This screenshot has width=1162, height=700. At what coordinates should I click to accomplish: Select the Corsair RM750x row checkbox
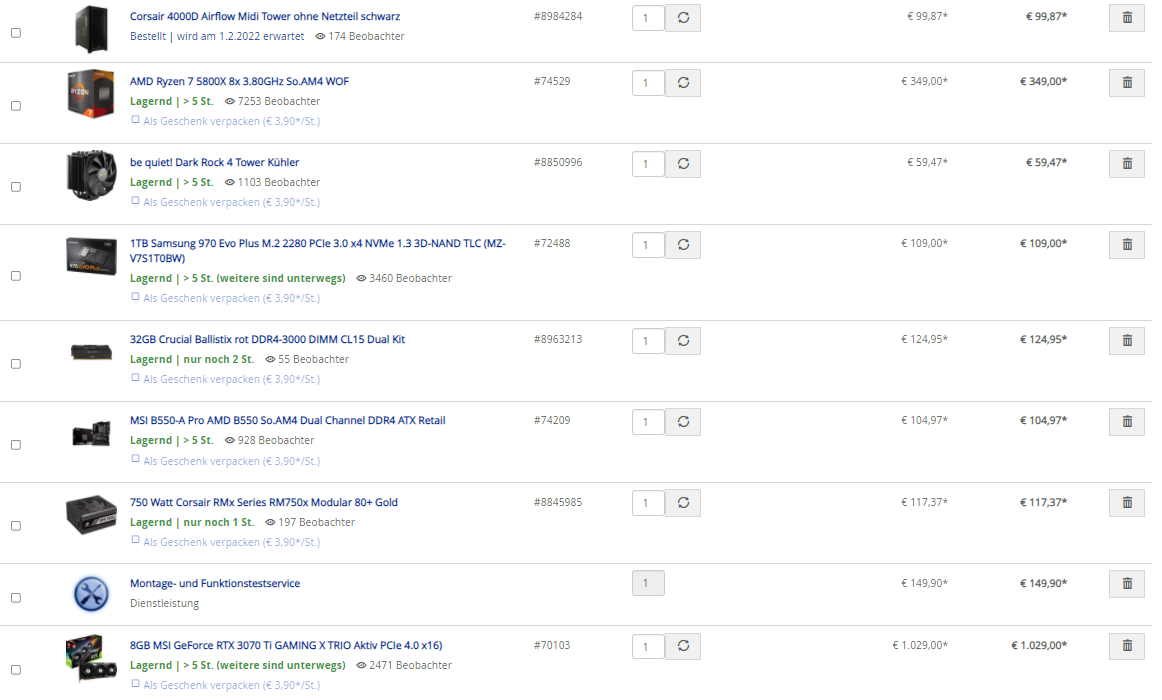pyautogui.click(x=16, y=526)
